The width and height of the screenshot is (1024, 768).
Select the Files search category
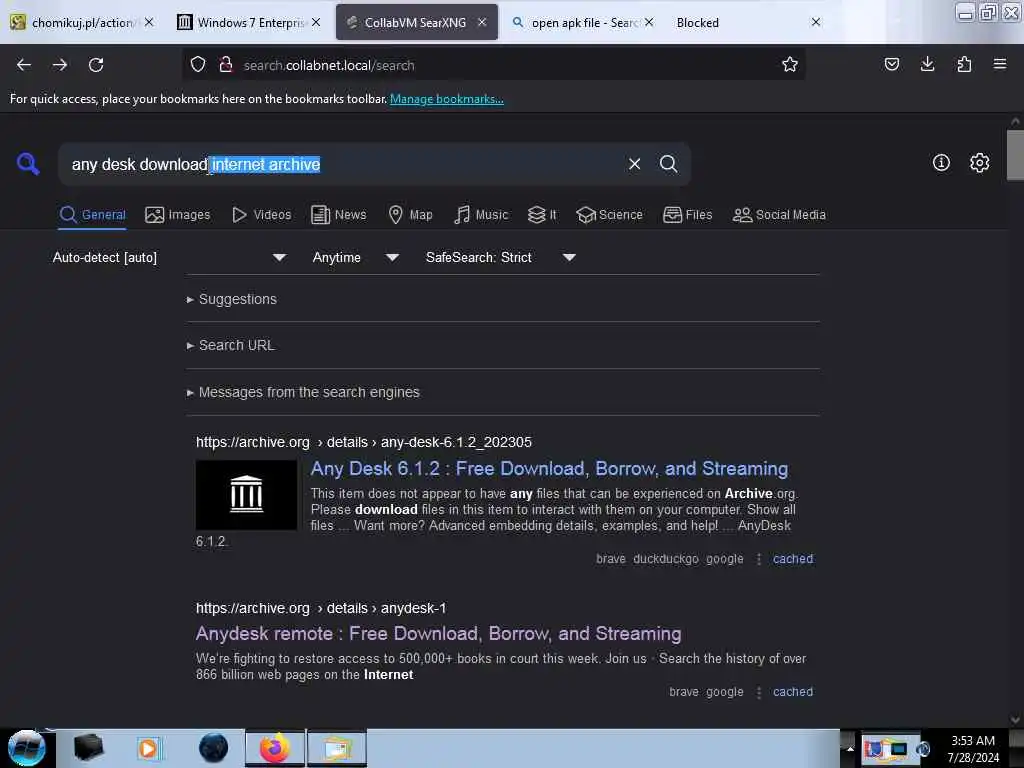click(688, 214)
